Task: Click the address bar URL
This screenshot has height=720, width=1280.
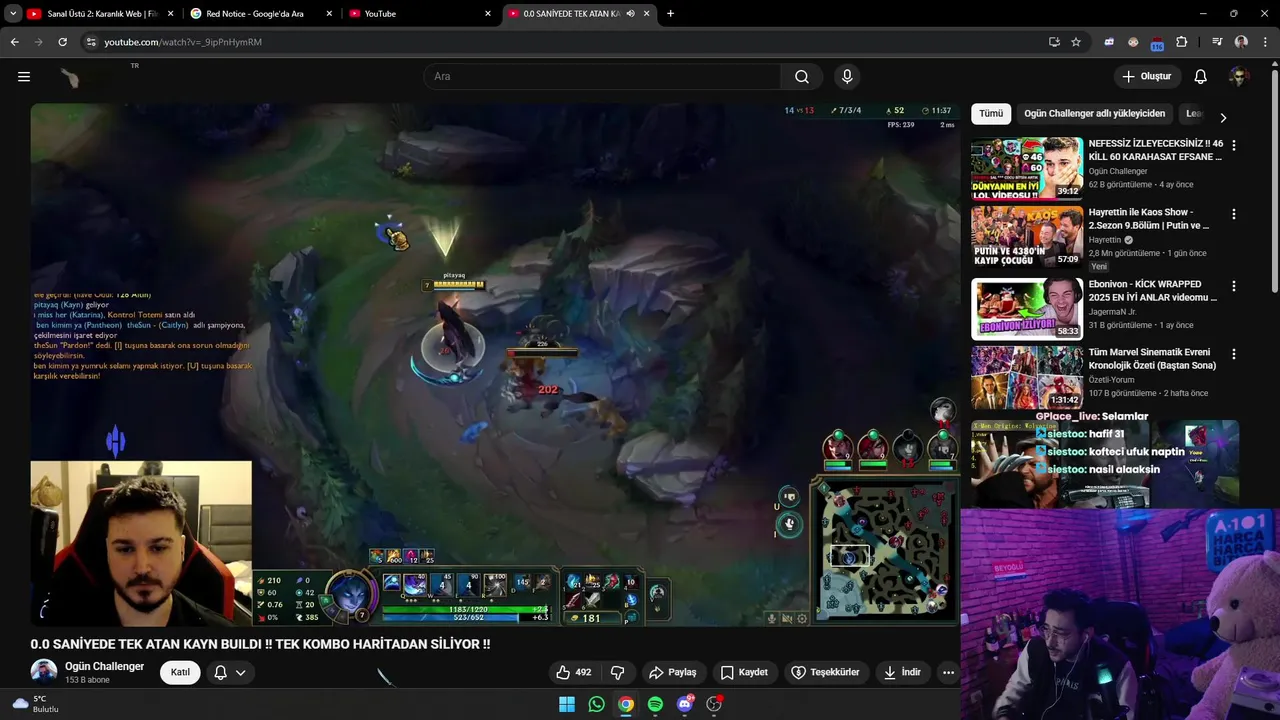Action: point(183,42)
